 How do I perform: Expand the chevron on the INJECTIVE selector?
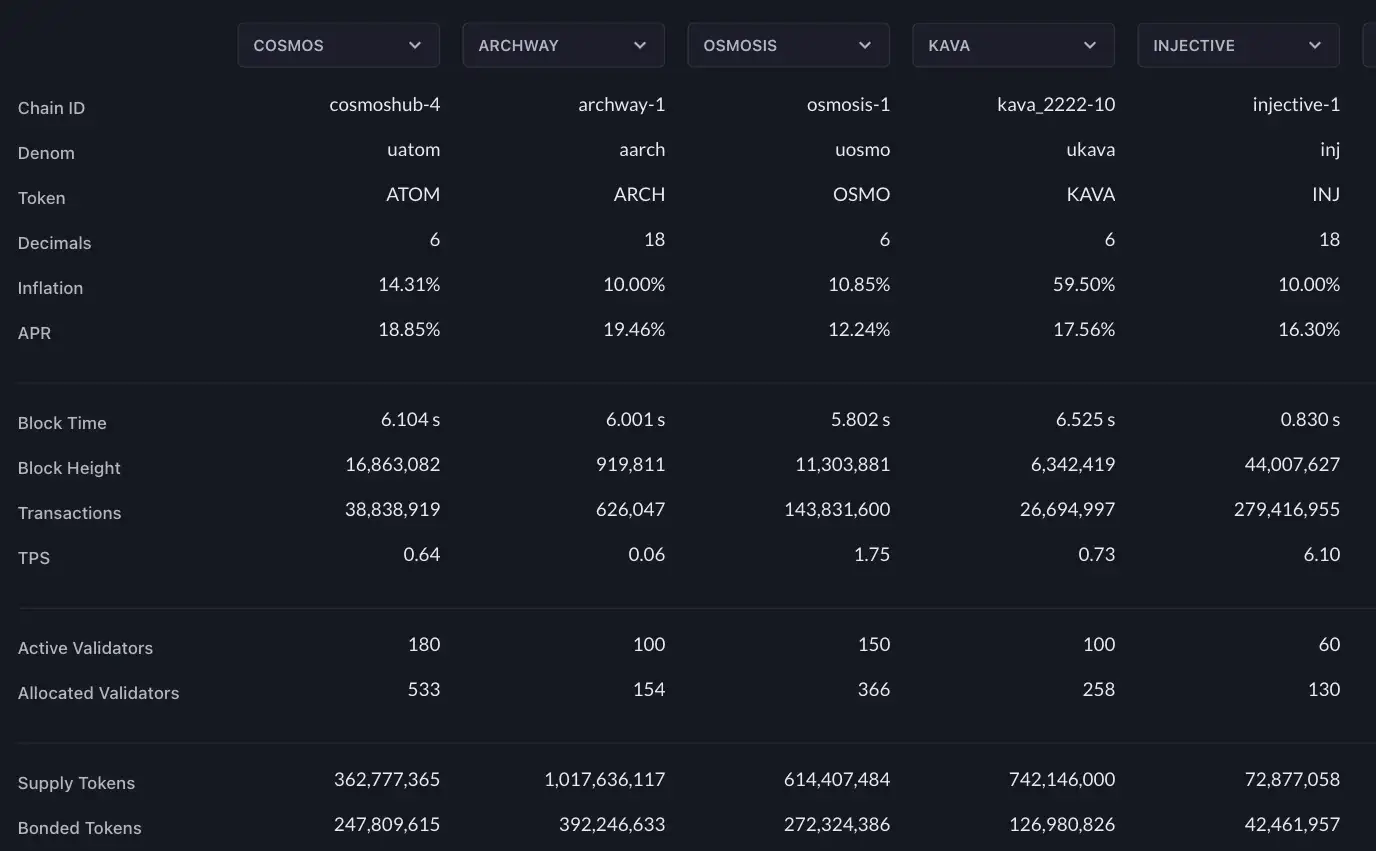pos(1315,45)
